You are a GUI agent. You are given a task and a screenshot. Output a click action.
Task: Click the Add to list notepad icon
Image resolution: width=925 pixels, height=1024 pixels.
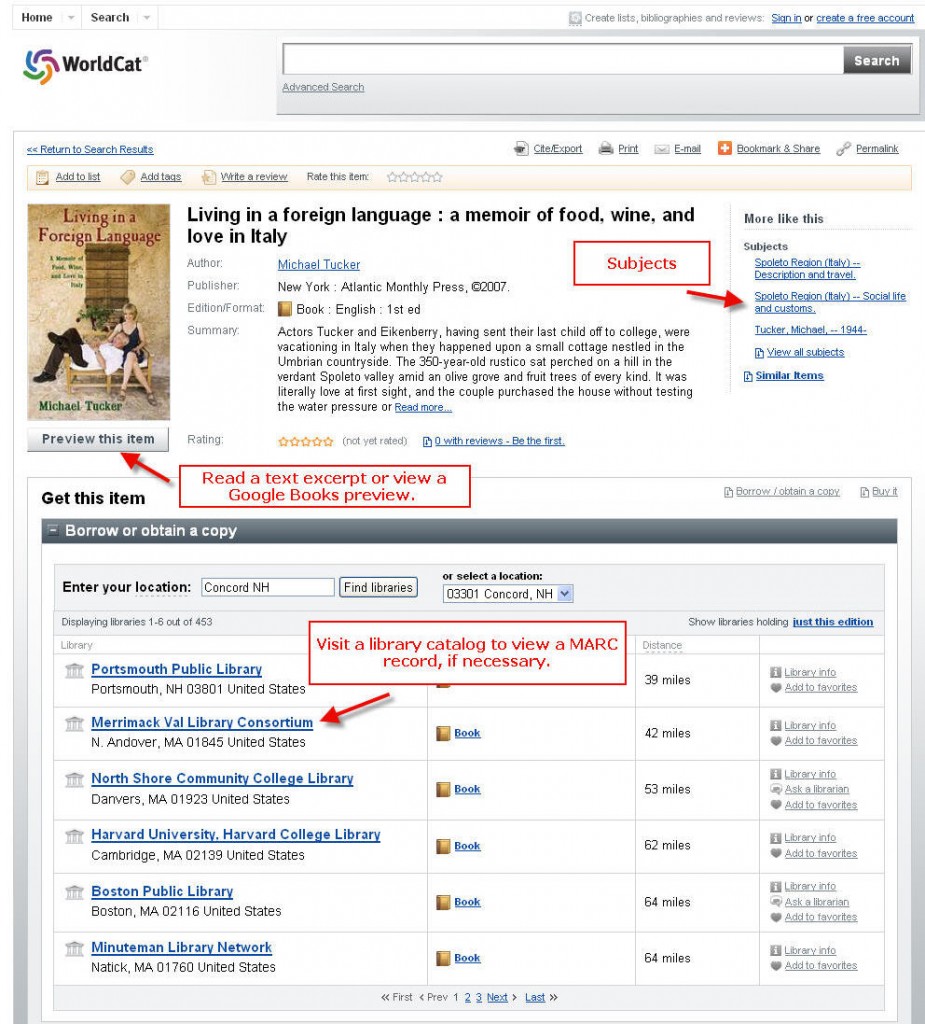[42, 177]
